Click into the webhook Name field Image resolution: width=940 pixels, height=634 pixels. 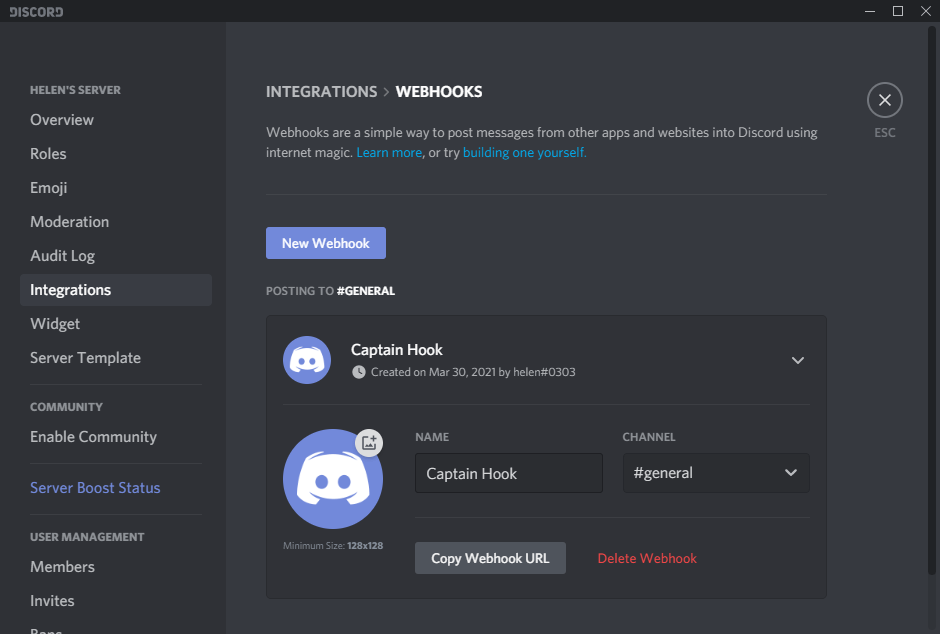508,473
